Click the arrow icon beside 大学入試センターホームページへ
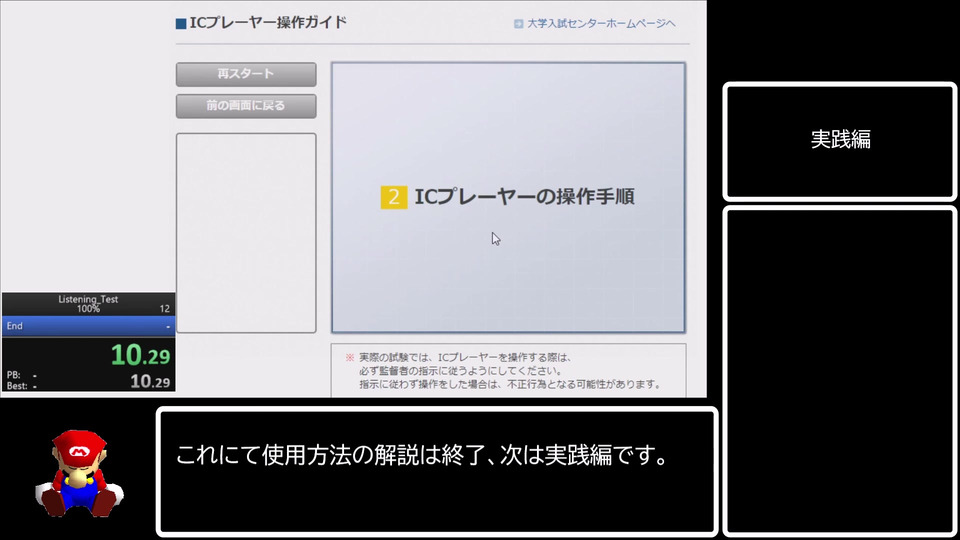Image resolution: width=960 pixels, height=540 pixels. tap(519, 23)
